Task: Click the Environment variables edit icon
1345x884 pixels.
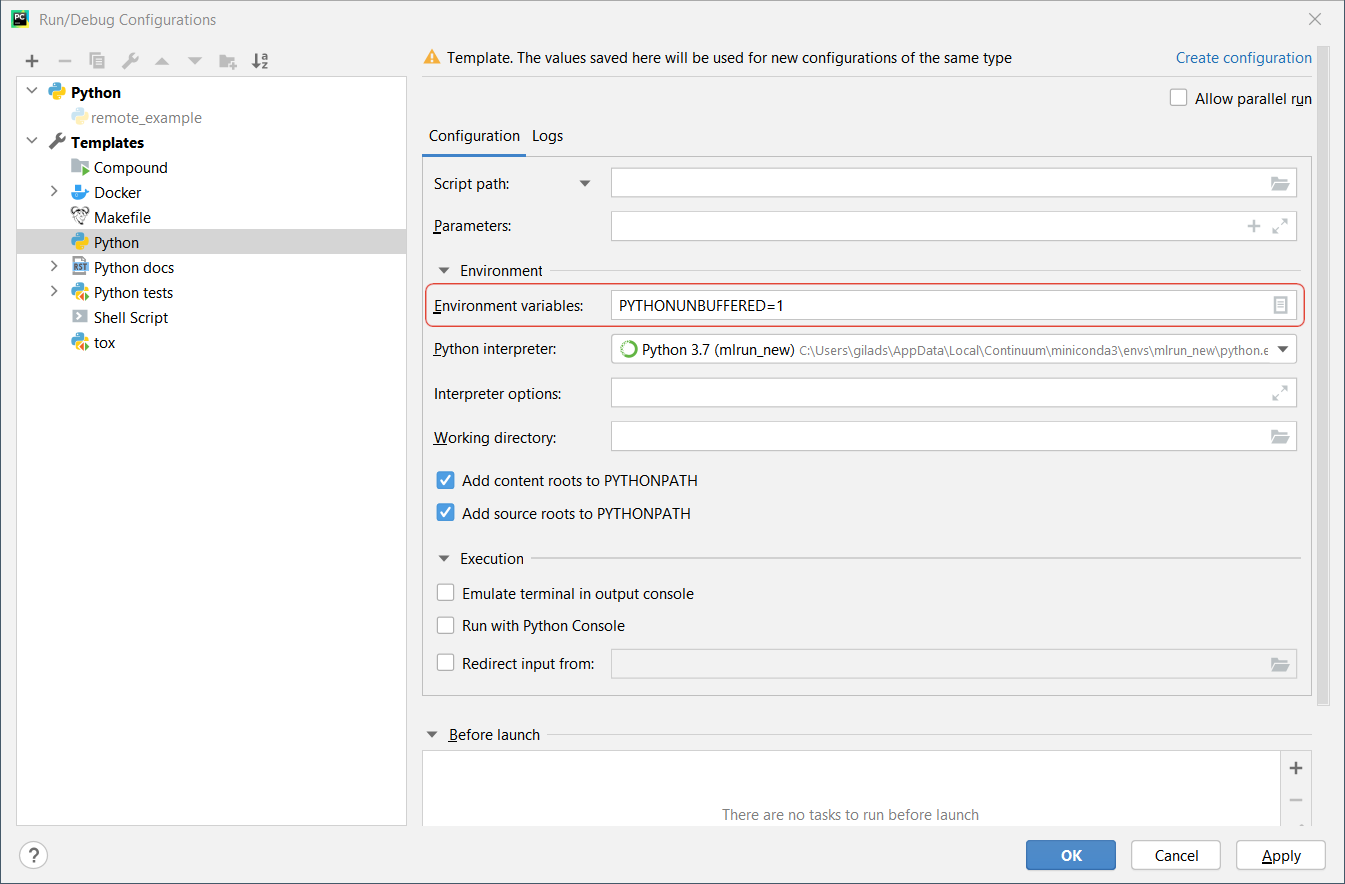Action: pos(1280,305)
